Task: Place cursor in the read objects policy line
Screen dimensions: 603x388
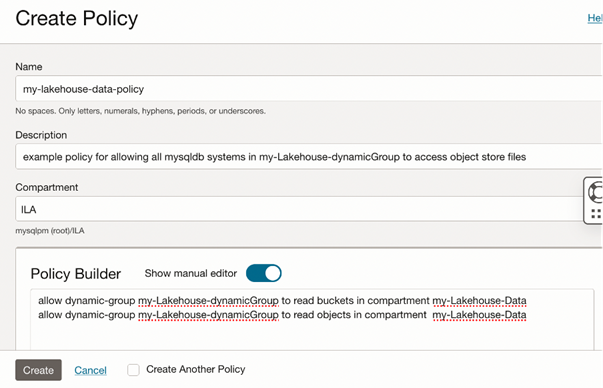Action: tap(282, 315)
